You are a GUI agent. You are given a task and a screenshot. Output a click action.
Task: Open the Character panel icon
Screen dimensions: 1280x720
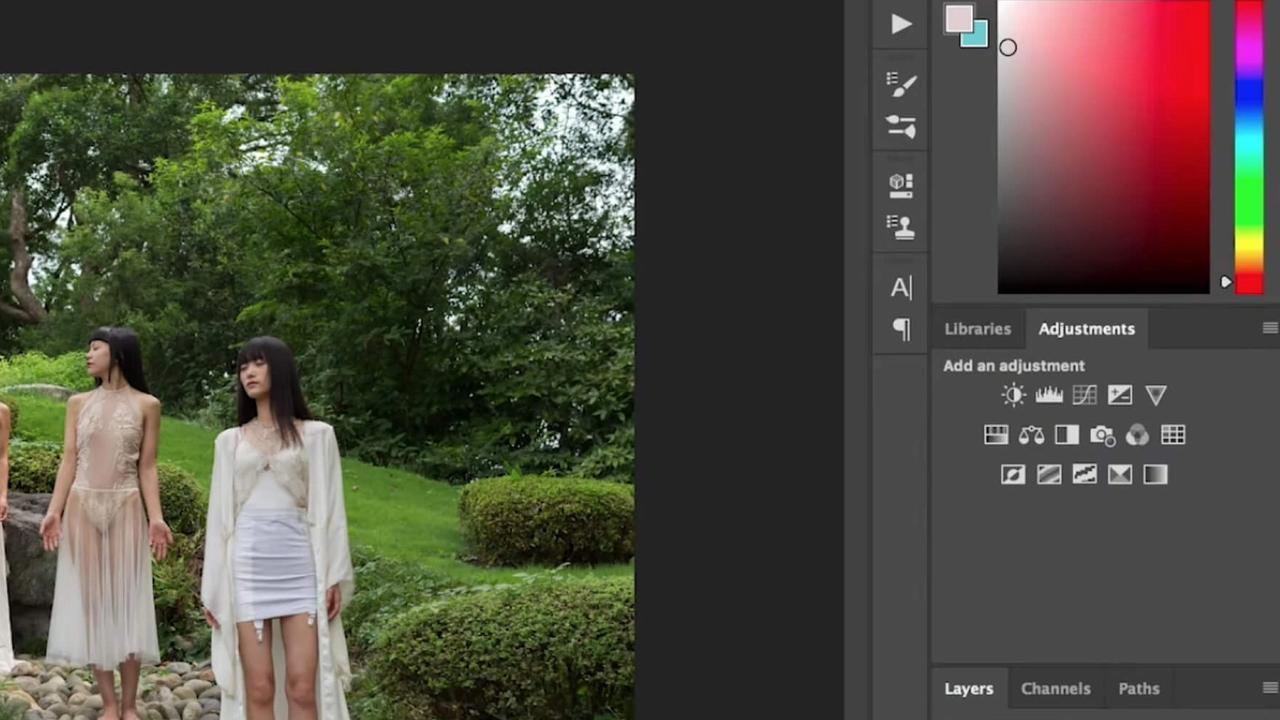click(901, 288)
